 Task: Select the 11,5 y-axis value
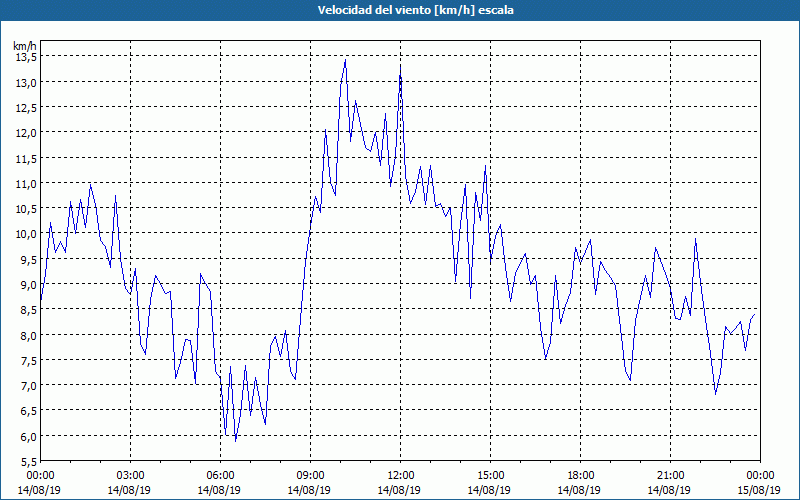26,158
